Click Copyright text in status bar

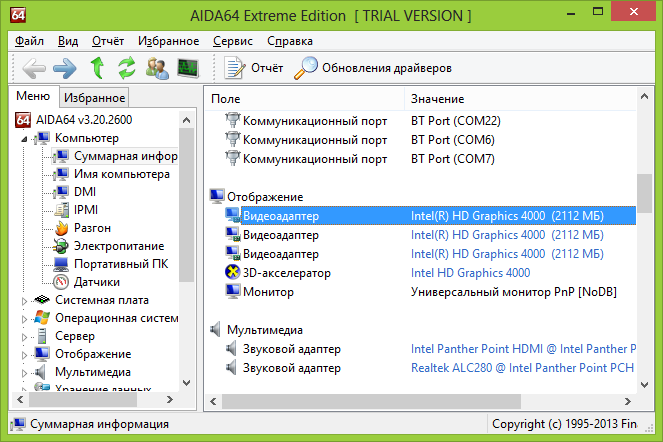click(564, 424)
